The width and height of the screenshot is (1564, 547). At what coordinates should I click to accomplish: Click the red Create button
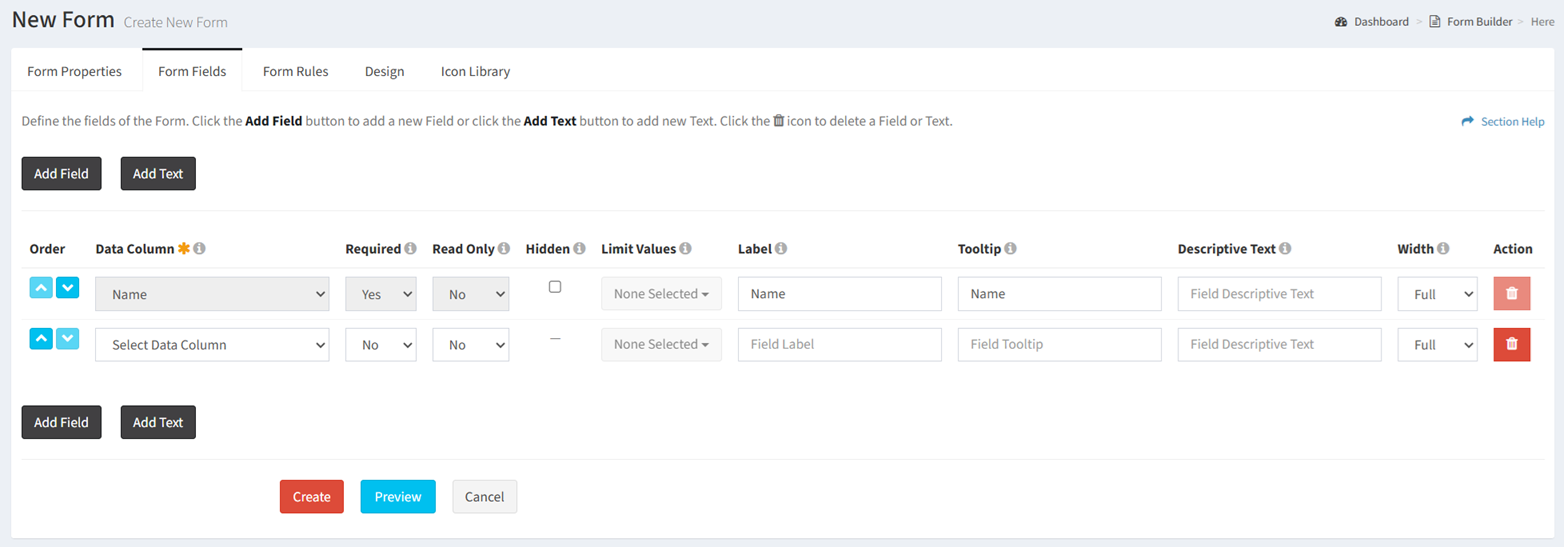pyautogui.click(x=312, y=497)
